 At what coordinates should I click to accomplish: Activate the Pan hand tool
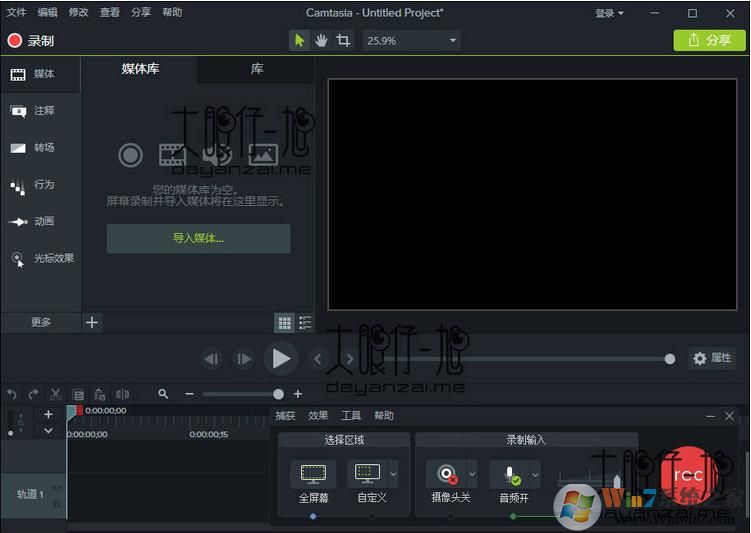tap(322, 41)
